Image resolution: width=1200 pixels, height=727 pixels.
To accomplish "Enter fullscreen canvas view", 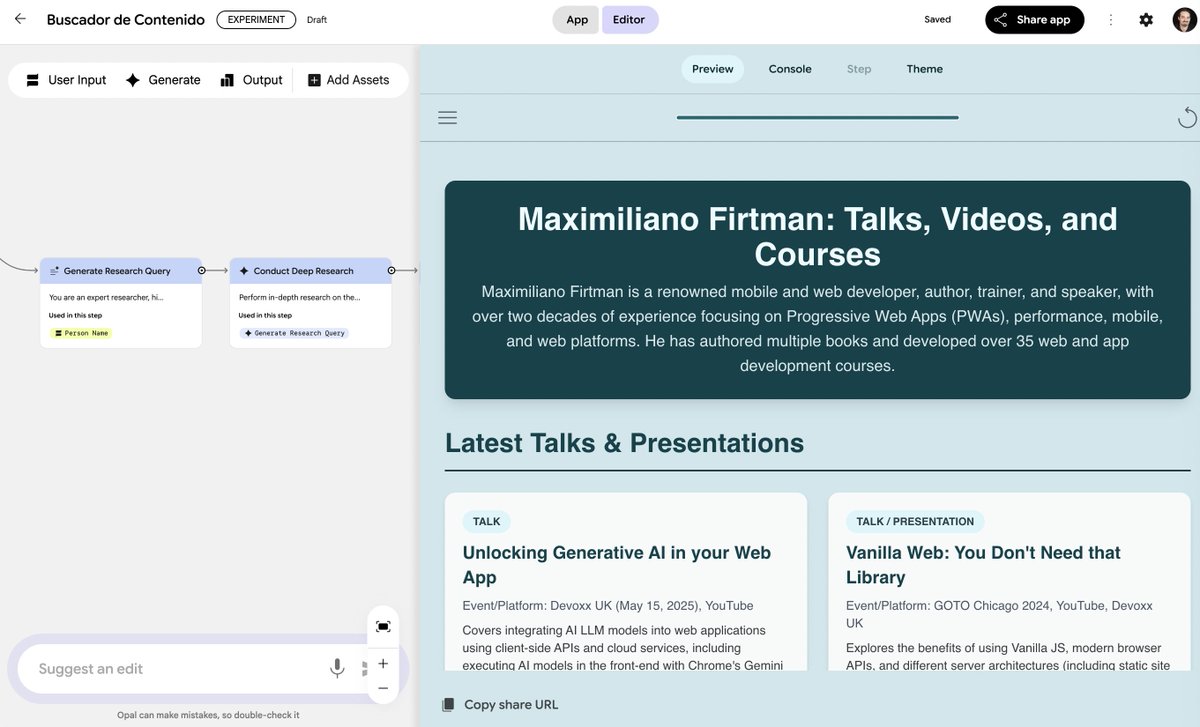I will pyautogui.click(x=382, y=626).
